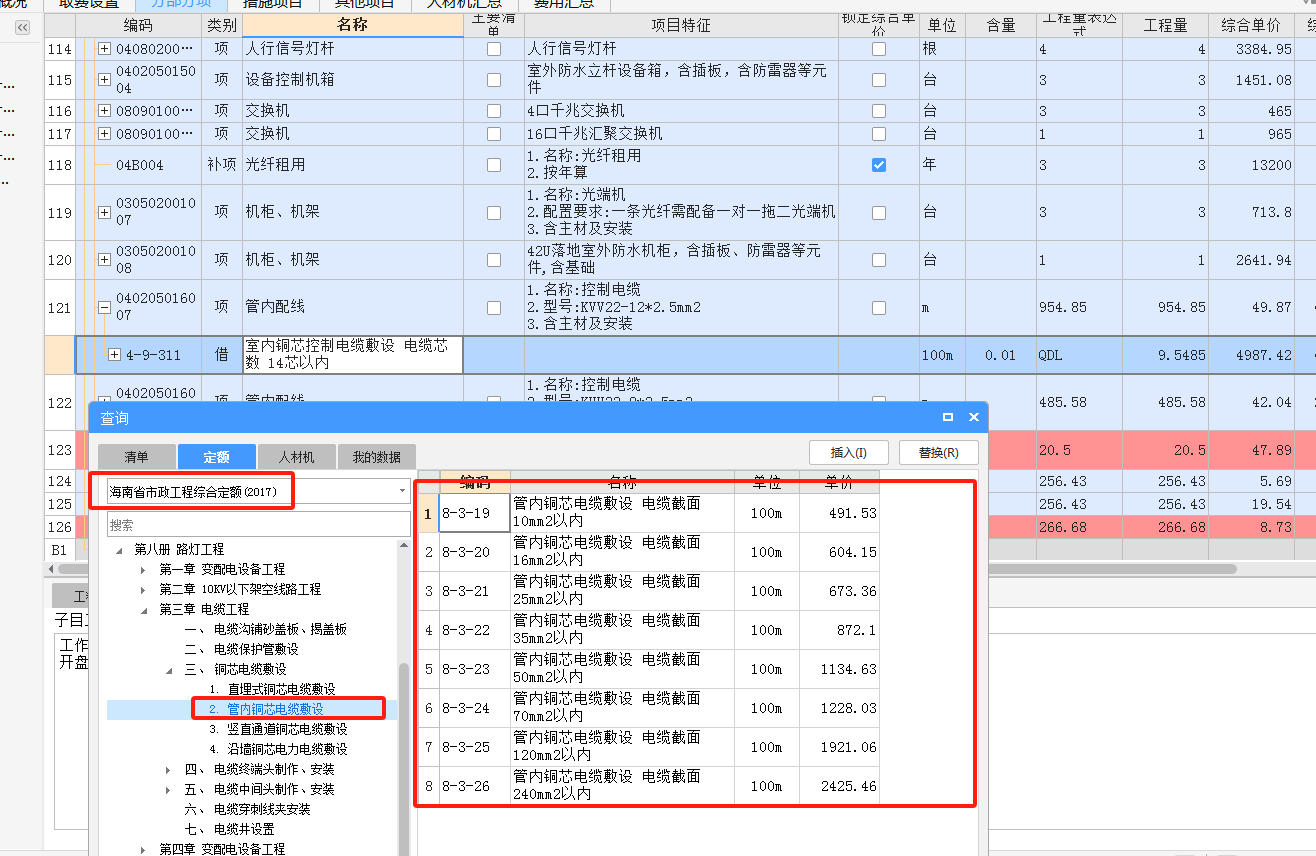Expand row 115 设备控制机箱 plus box

[105, 80]
